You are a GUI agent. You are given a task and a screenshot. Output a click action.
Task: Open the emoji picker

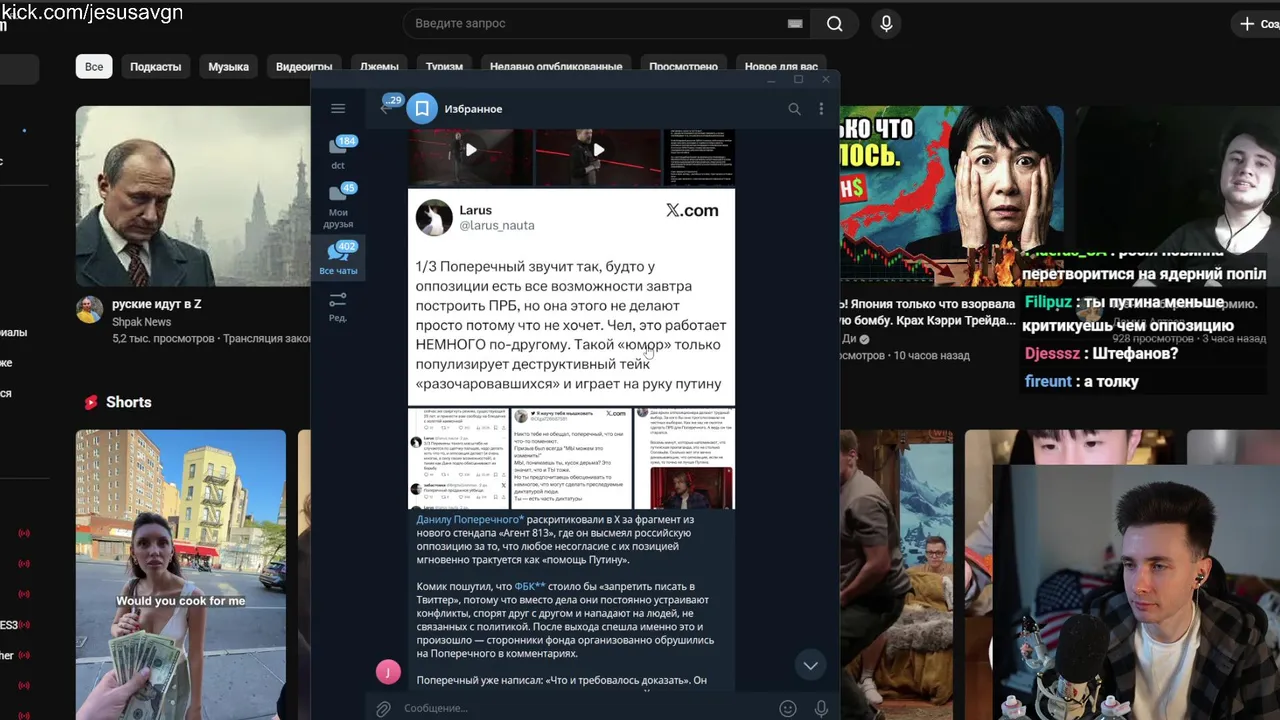pyautogui.click(x=788, y=708)
